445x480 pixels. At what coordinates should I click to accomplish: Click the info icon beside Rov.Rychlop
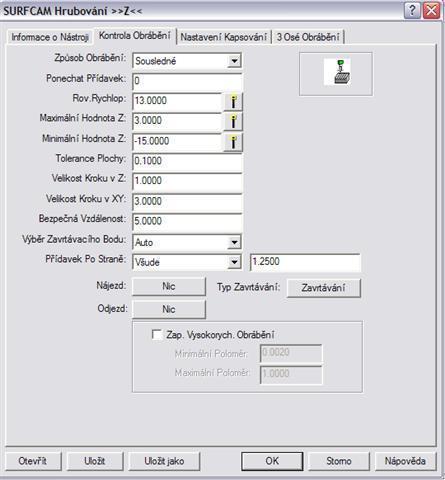pos(233,102)
